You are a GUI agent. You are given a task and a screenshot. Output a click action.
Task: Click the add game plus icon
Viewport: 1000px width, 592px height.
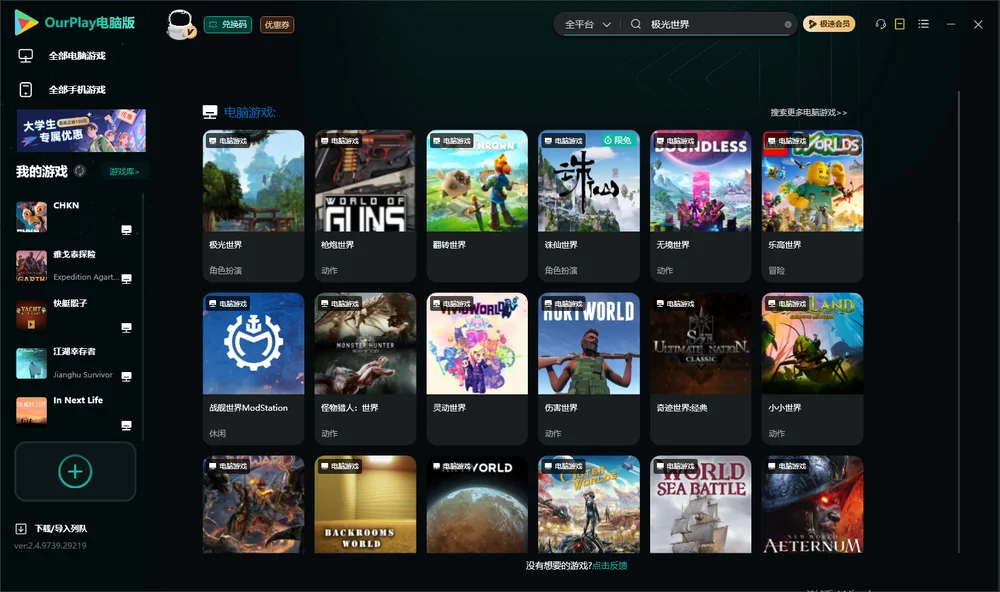[x=75, y=471]
